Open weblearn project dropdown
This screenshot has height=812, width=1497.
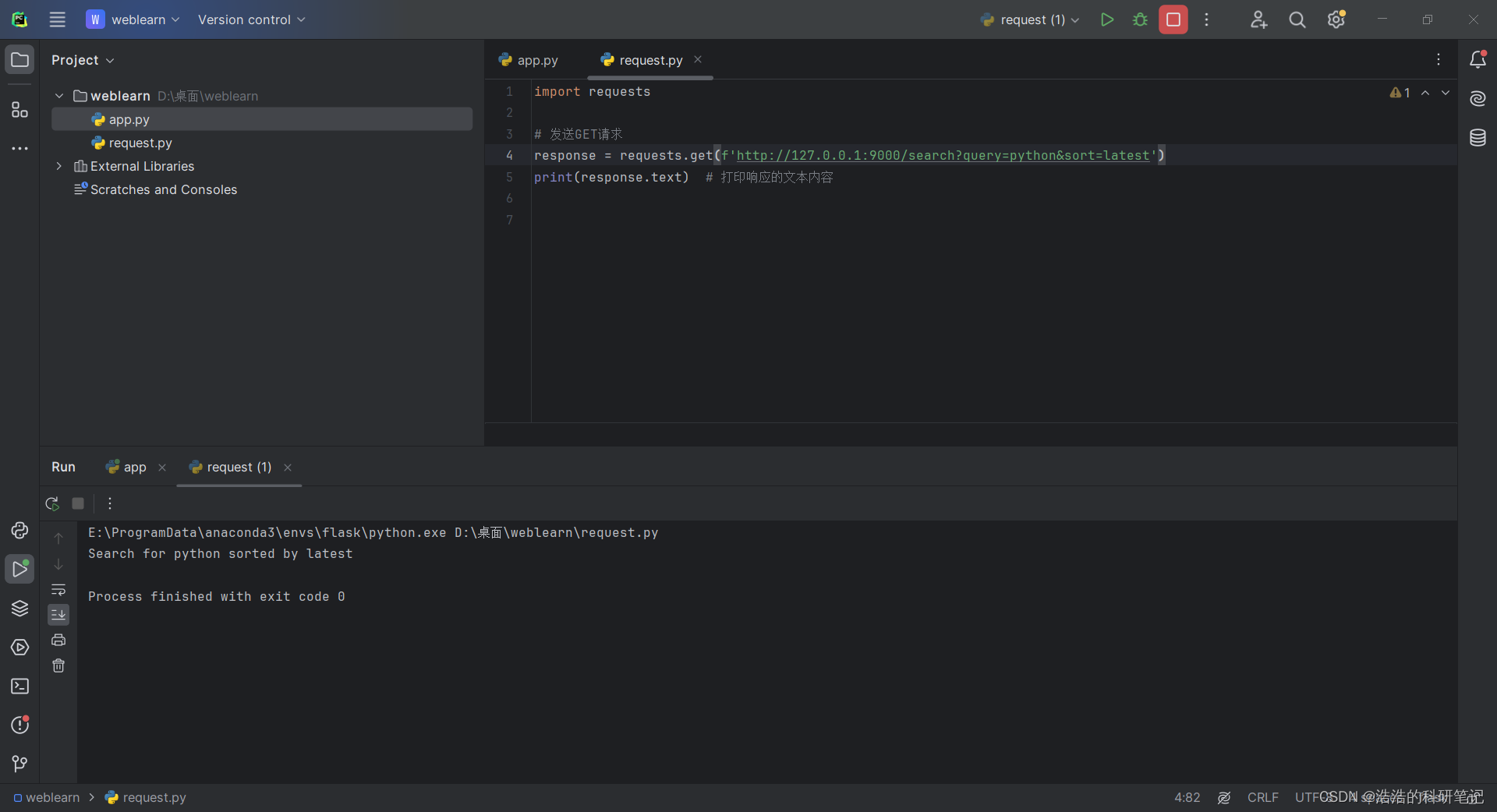pyautogui.click(x=133, y=19)
